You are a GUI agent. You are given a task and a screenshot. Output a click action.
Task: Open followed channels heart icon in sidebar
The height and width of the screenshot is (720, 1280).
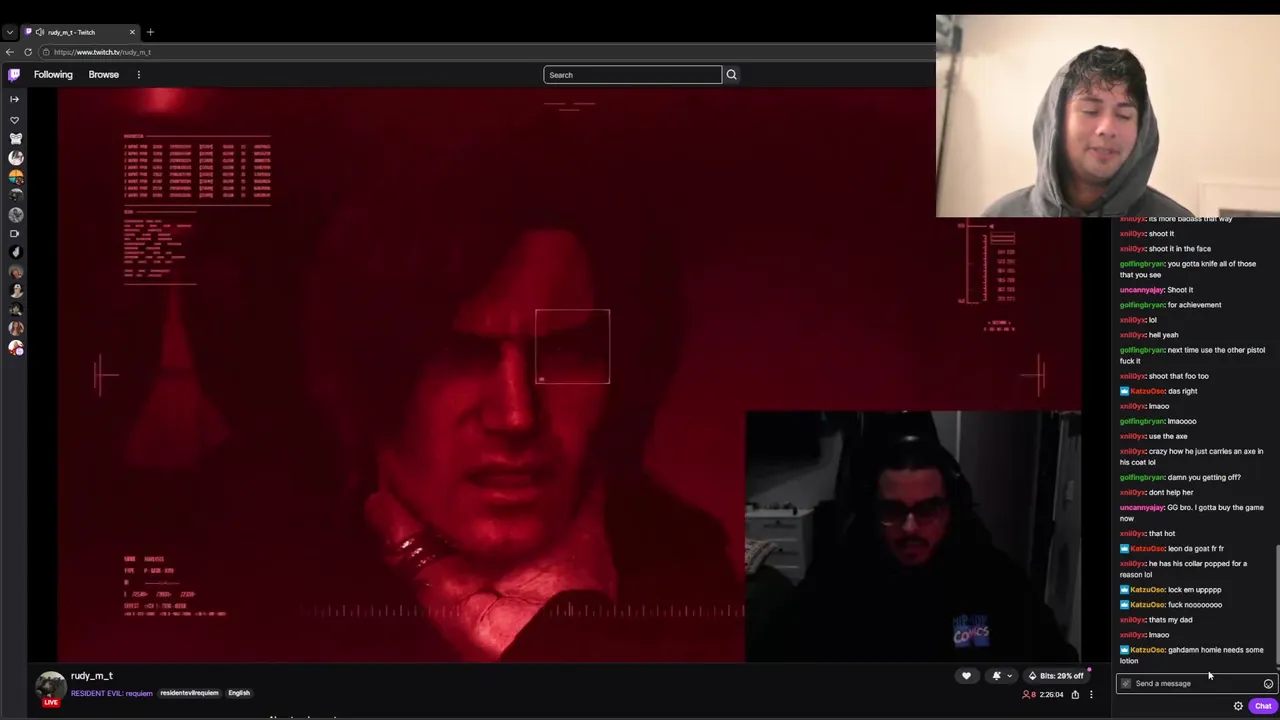pos(14,120)
